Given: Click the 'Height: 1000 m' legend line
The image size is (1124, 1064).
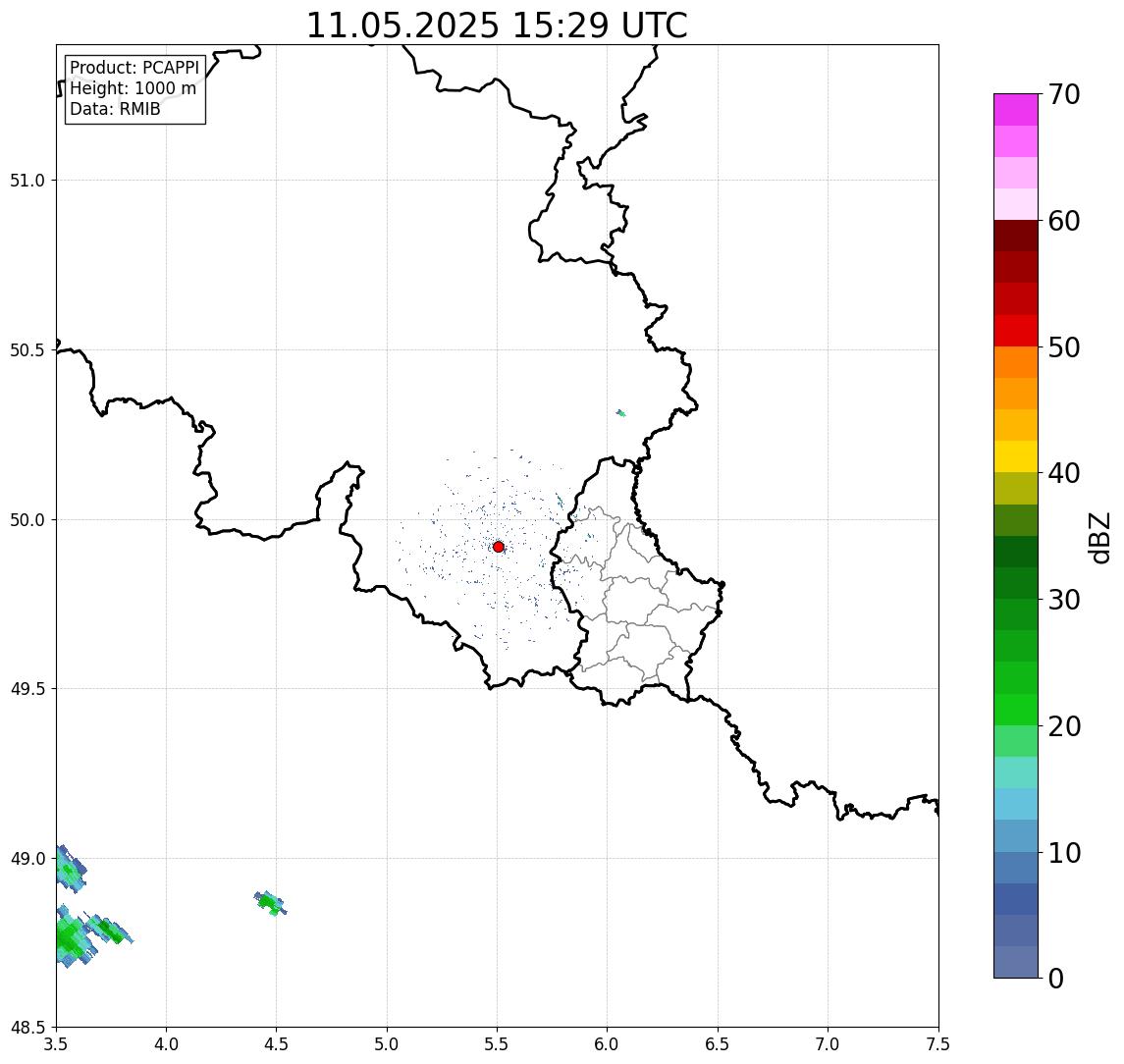Looking at the screenshot, I should pyautogui.click(x=133, y=88).
